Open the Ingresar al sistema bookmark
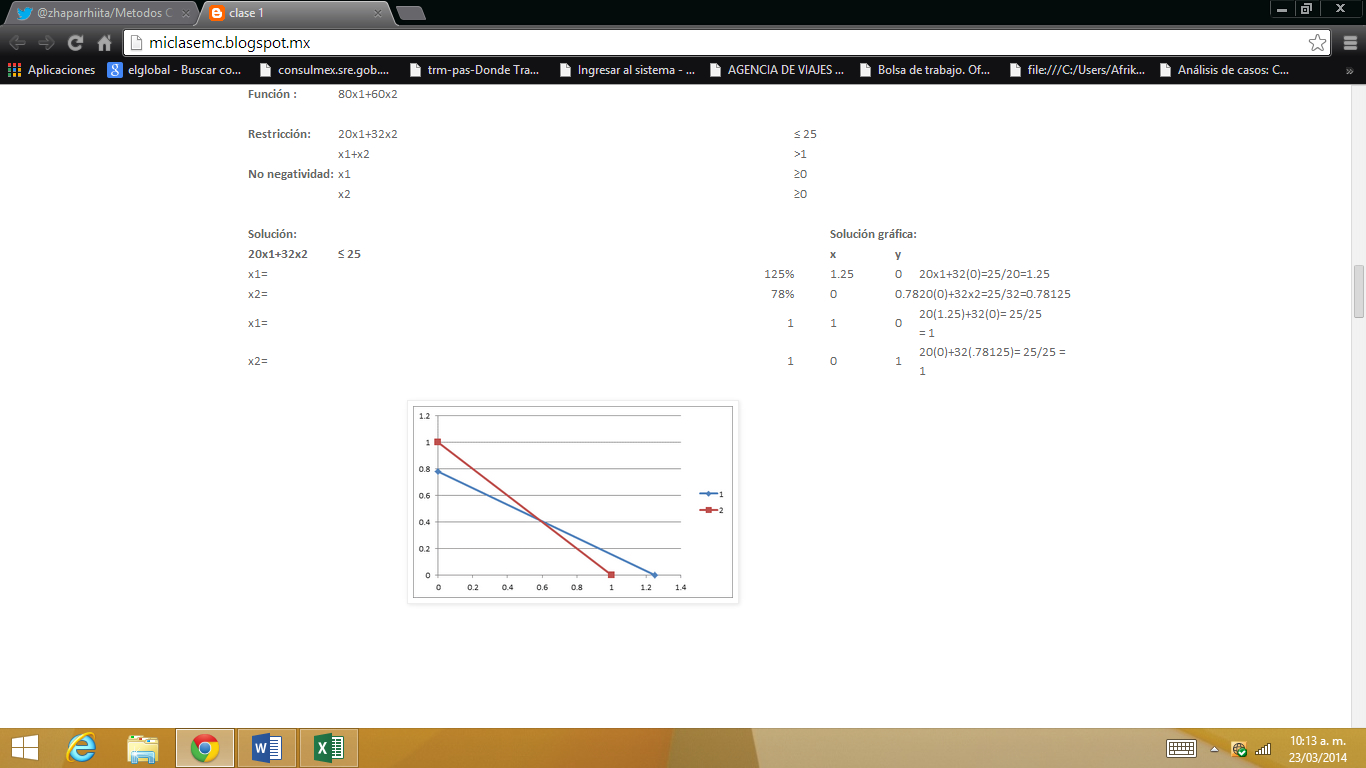This screenshot has height=768, width=1366. (626, 70)
